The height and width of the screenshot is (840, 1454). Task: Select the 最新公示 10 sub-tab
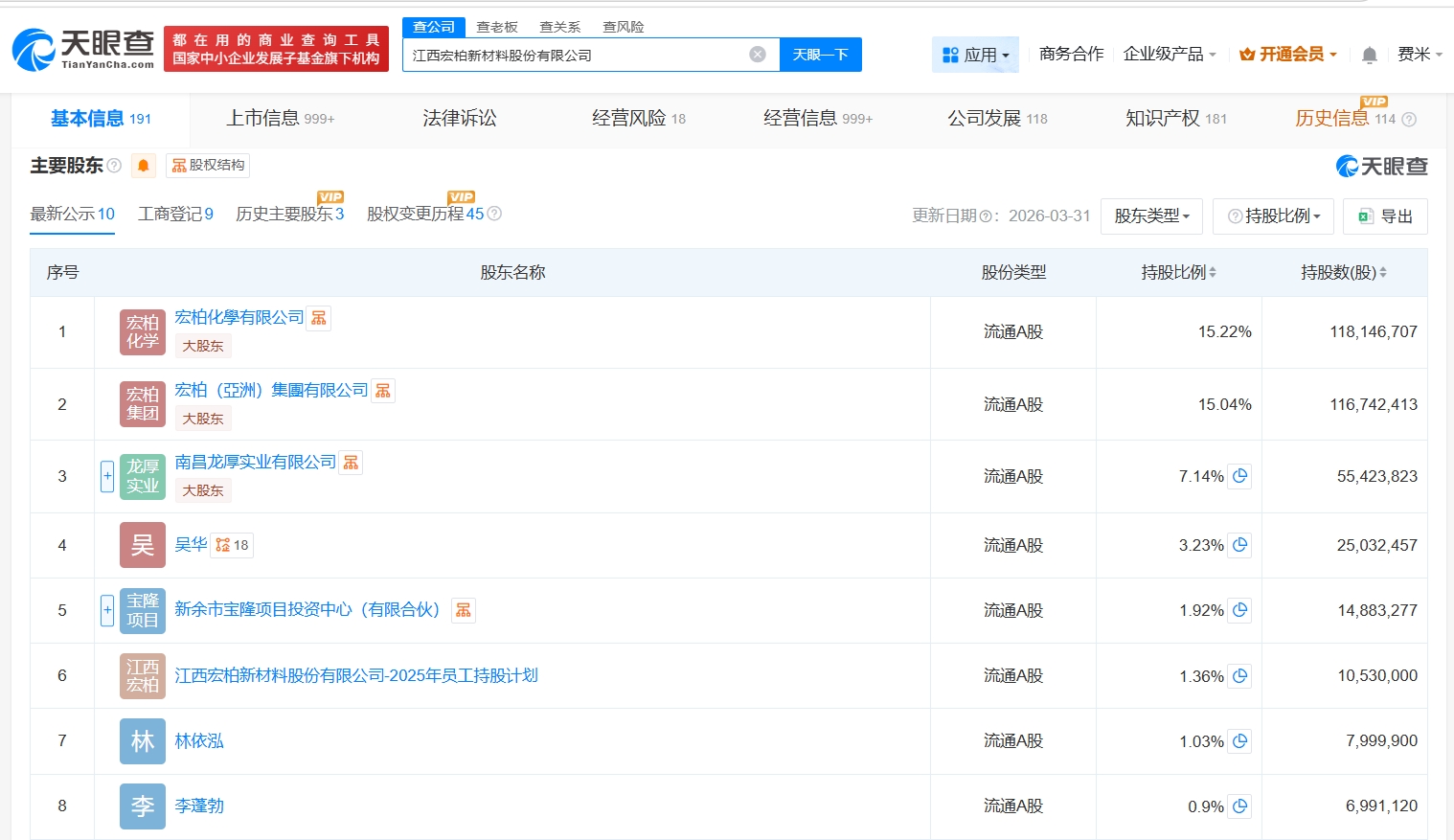coord(73,215)
